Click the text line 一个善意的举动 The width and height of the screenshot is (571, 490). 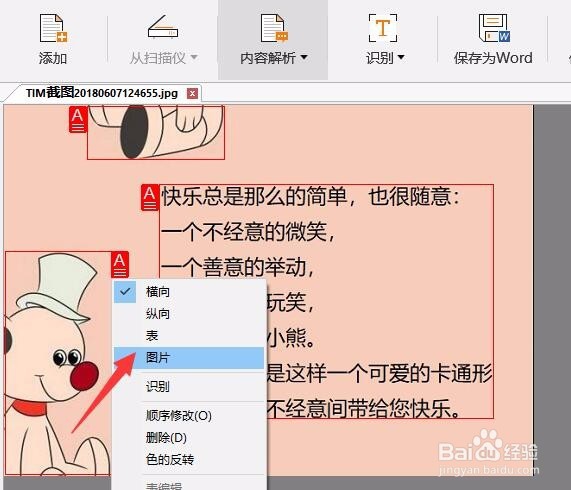237,267
